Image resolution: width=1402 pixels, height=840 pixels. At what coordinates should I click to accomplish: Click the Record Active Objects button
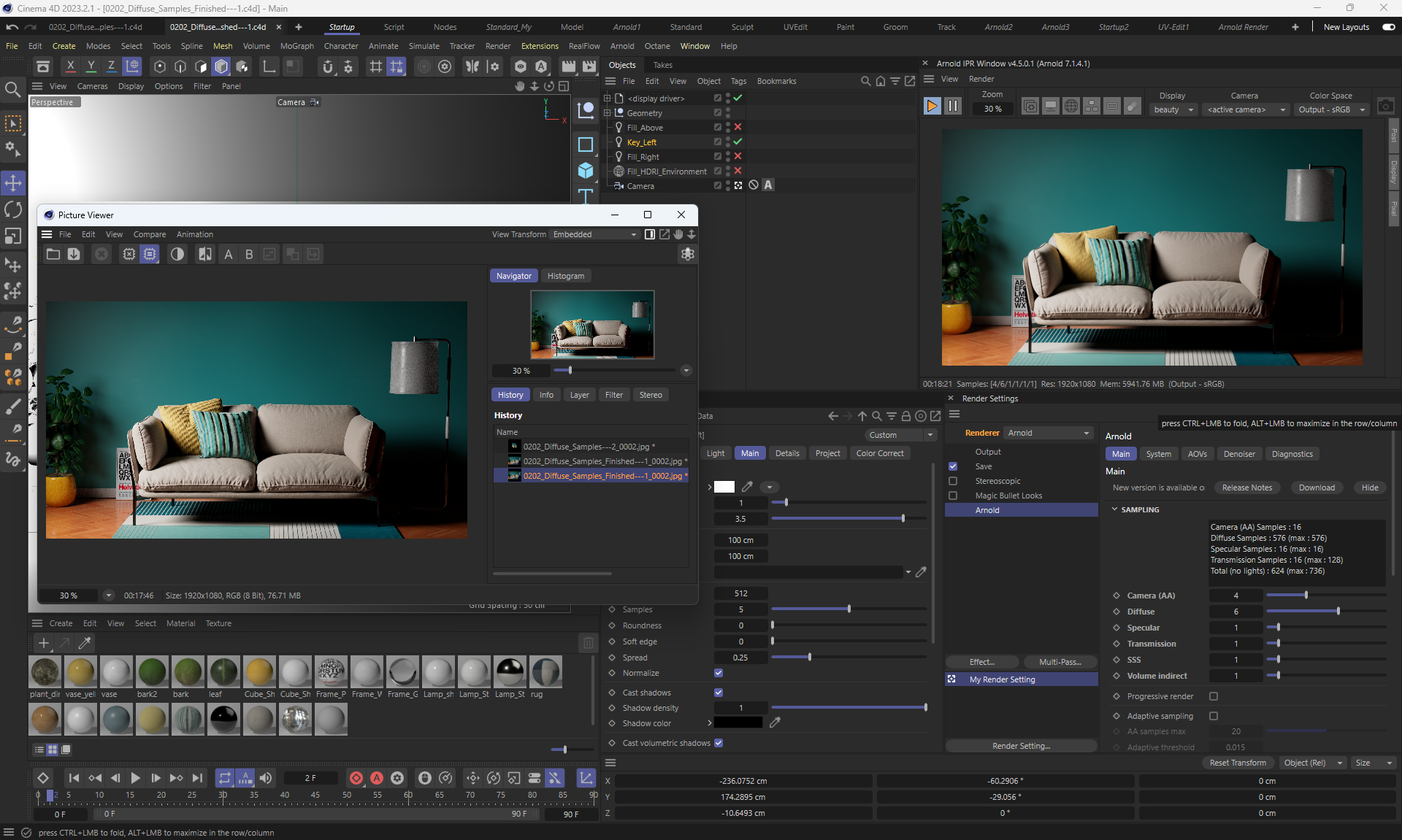(356, 778)
